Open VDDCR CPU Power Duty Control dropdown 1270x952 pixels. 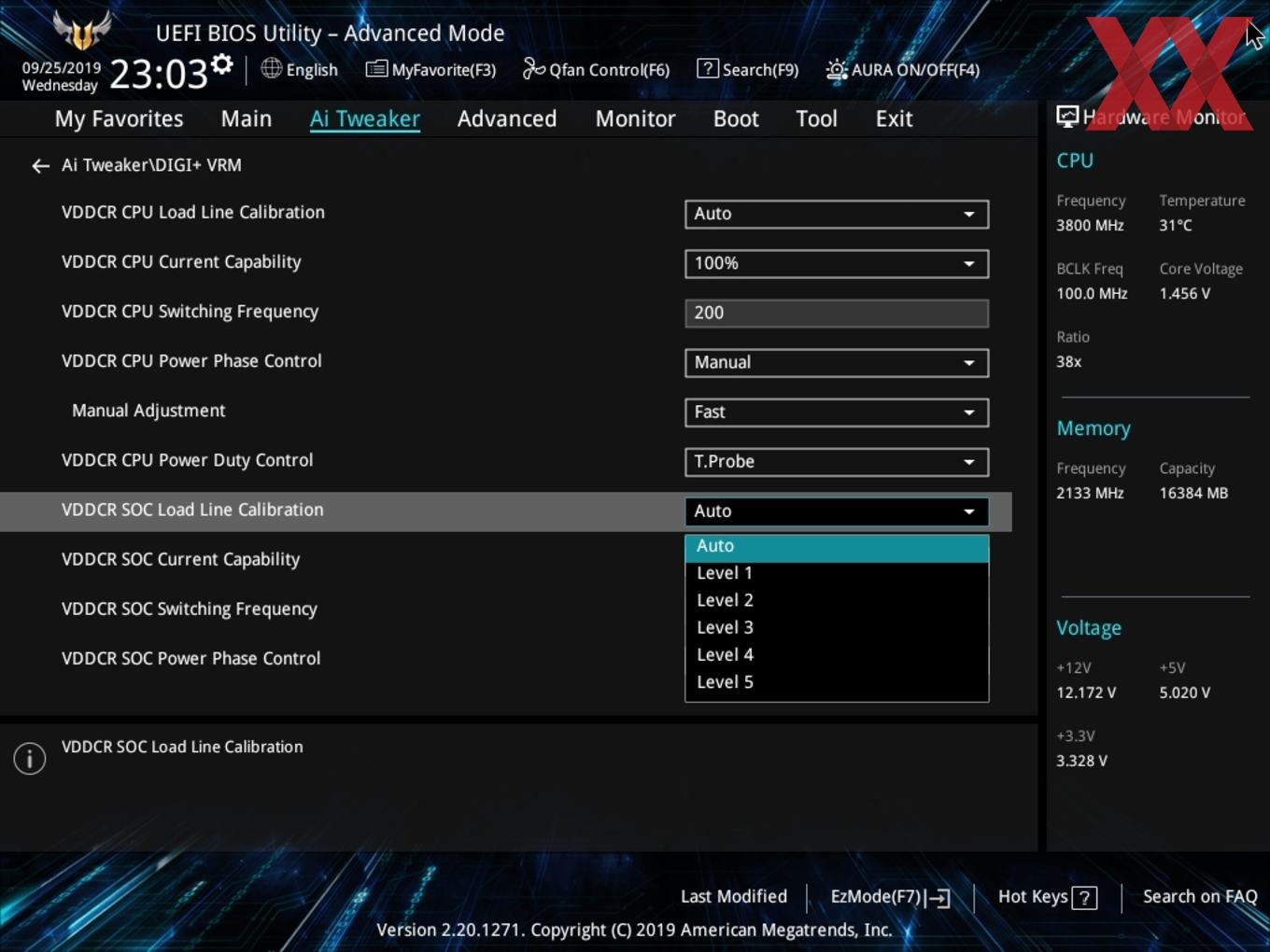[x=837, y=461]
